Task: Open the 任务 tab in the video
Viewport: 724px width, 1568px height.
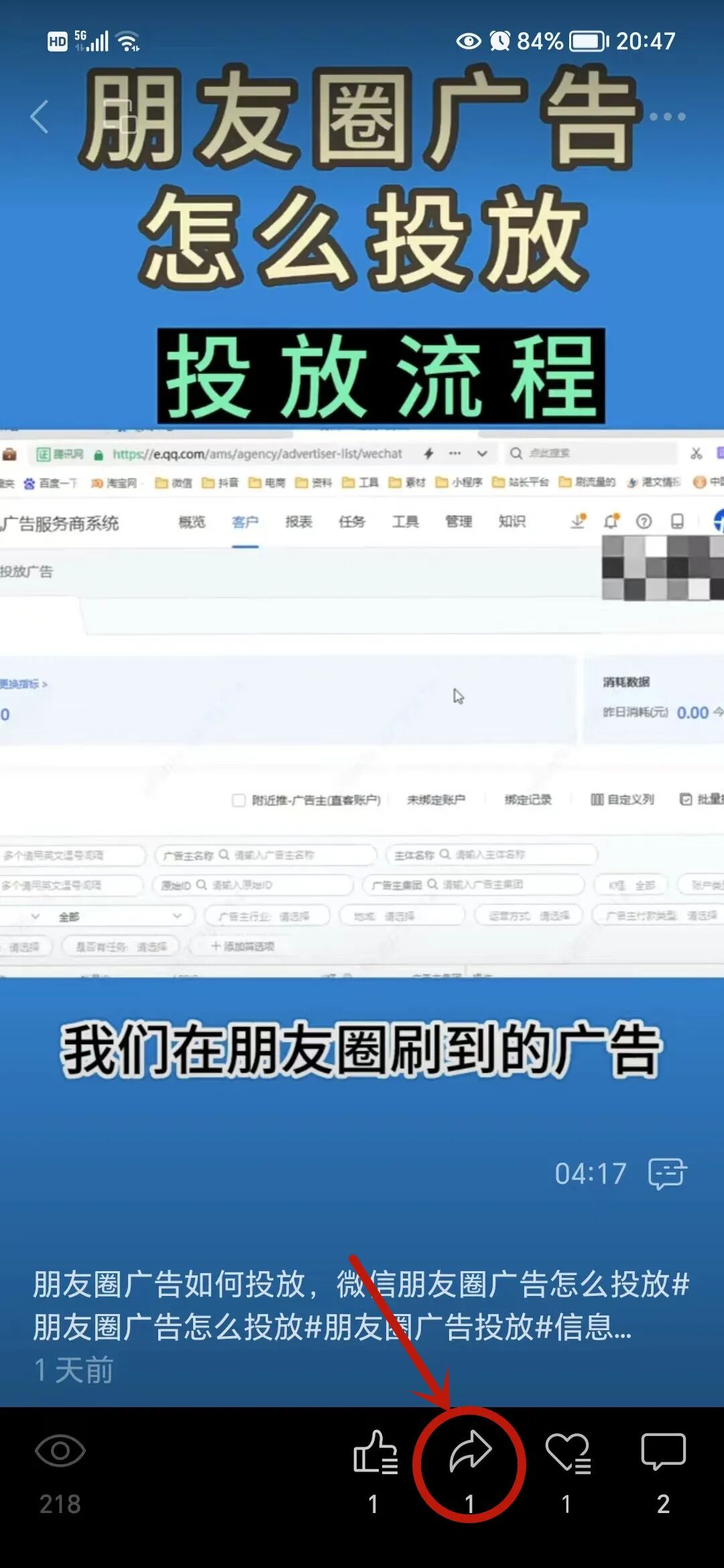Action: pyautogui.click(x=352, y=522)
